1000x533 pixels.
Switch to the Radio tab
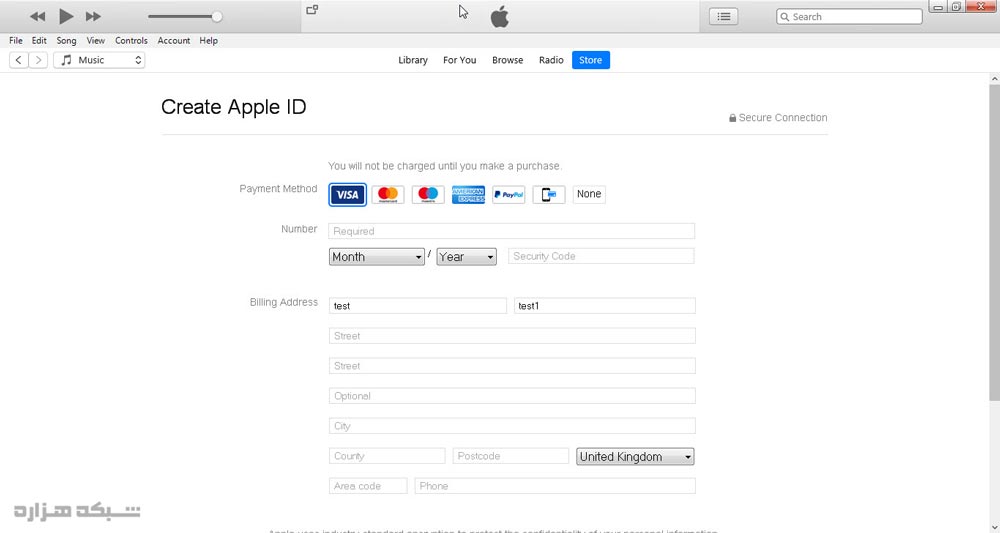tap(551, 60)
